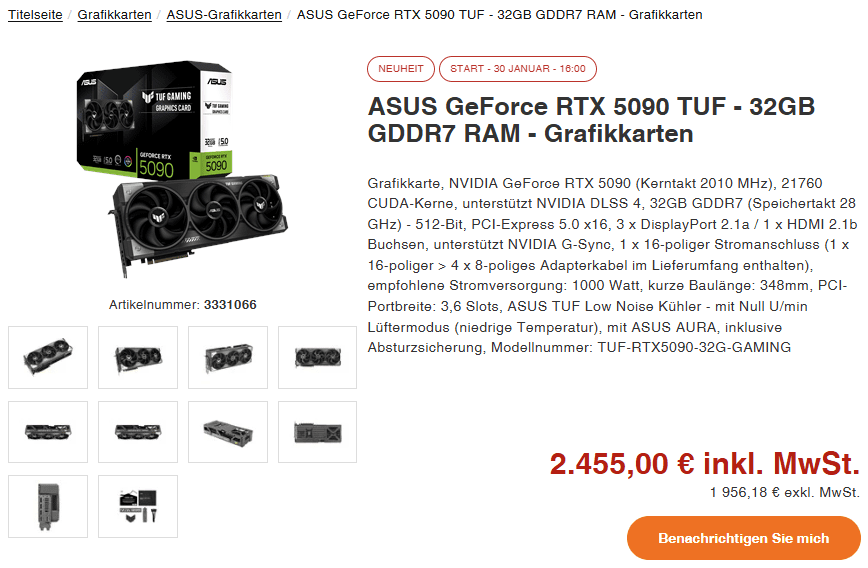Screen dimensions: 868x568
Task: Click the Artikelnummer 3331066 text
Action: [x=183, y=304]
